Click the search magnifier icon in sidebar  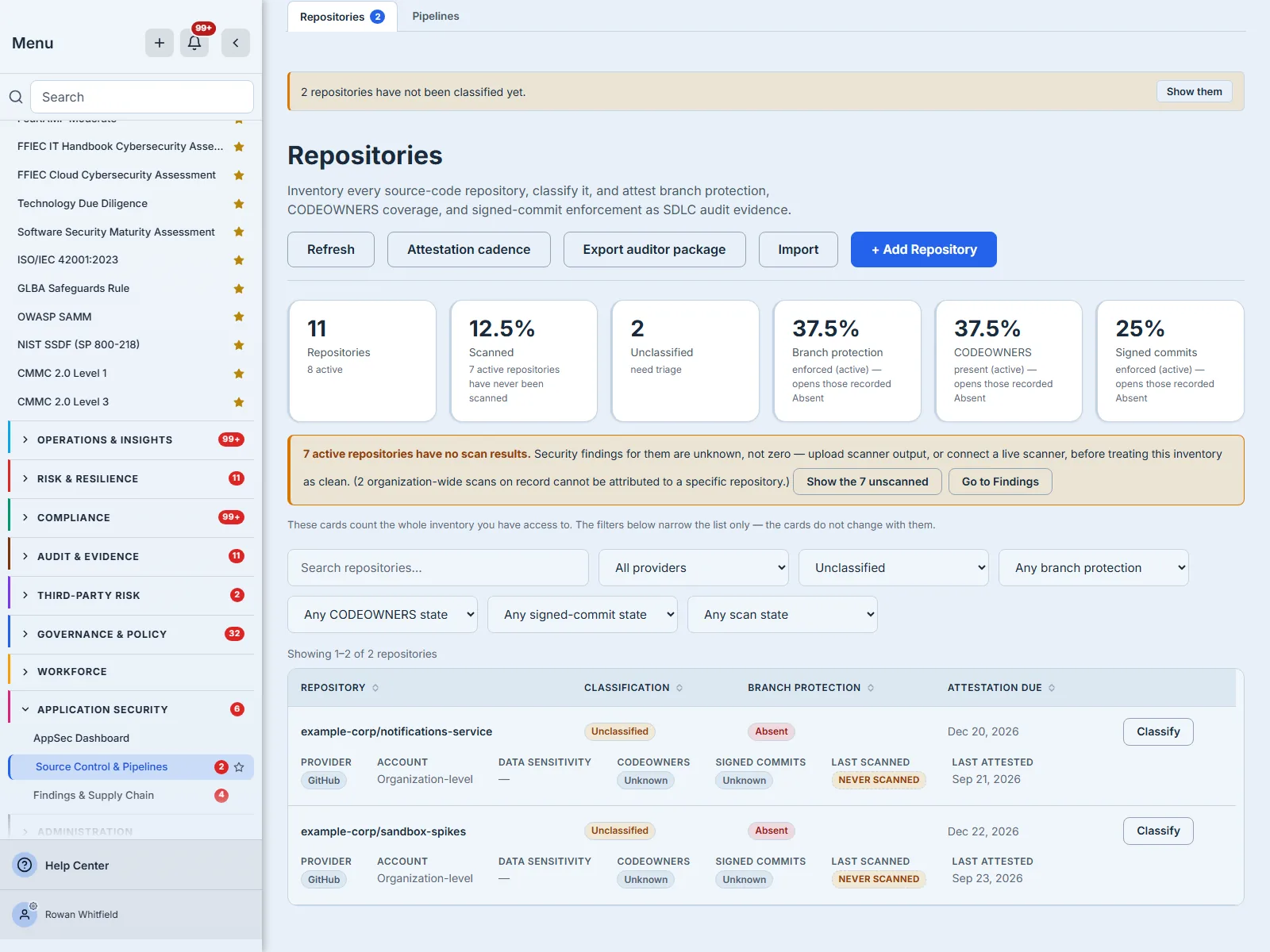point(16,97)
